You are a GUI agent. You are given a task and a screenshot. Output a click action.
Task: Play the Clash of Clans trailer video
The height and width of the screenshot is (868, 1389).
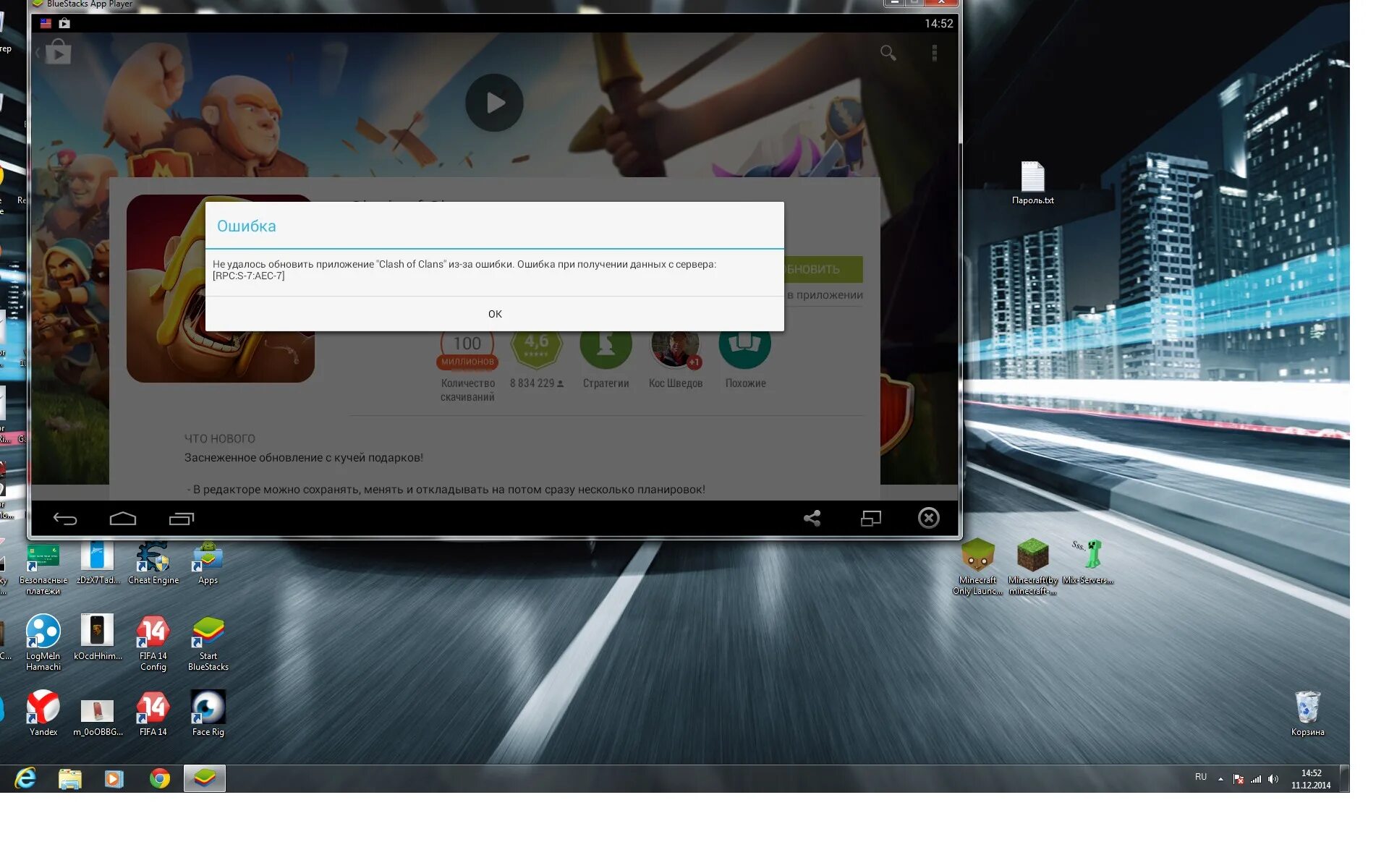494,103
